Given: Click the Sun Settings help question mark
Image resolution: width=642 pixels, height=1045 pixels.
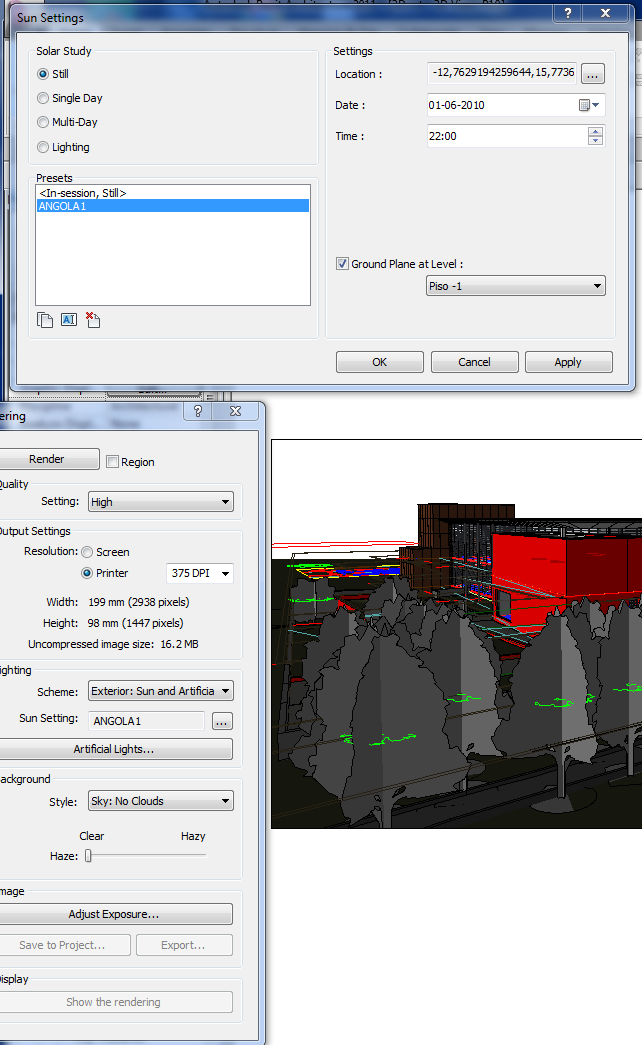Looking at the screenshot, I should (x=568, y=14).
